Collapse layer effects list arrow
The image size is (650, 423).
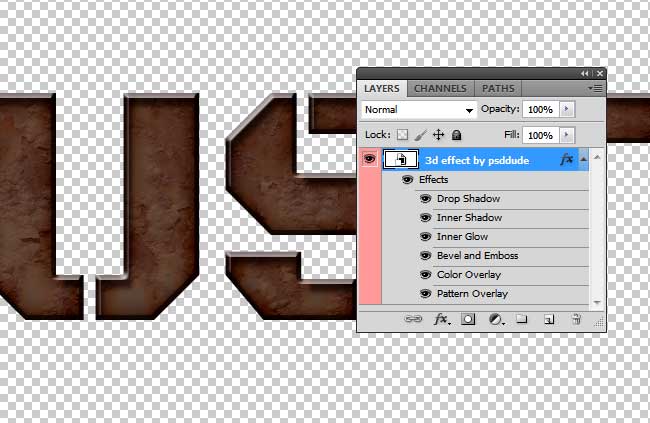(583, 159)
